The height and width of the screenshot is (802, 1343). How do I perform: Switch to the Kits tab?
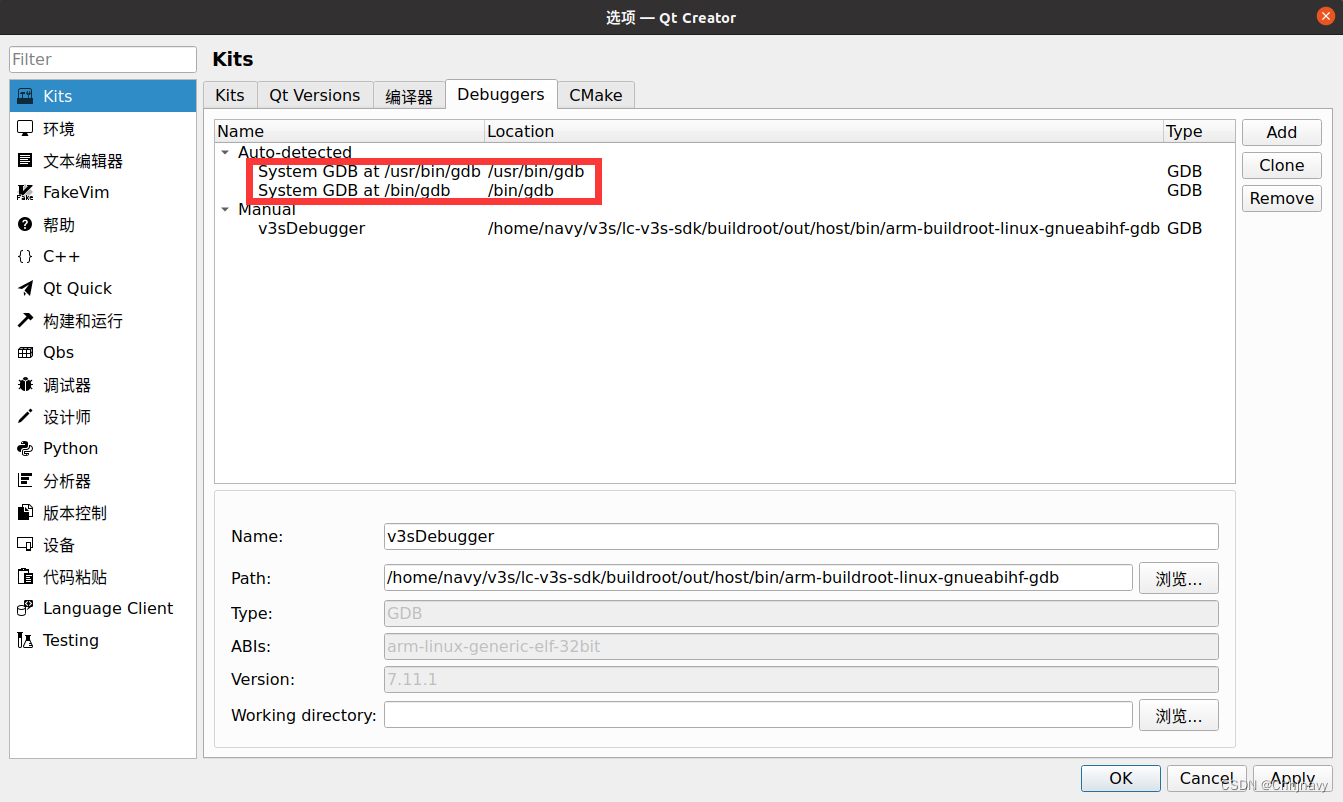point(230,95)
